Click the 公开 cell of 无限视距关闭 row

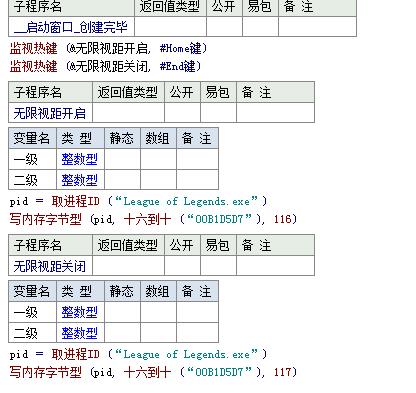click(182, 266)
